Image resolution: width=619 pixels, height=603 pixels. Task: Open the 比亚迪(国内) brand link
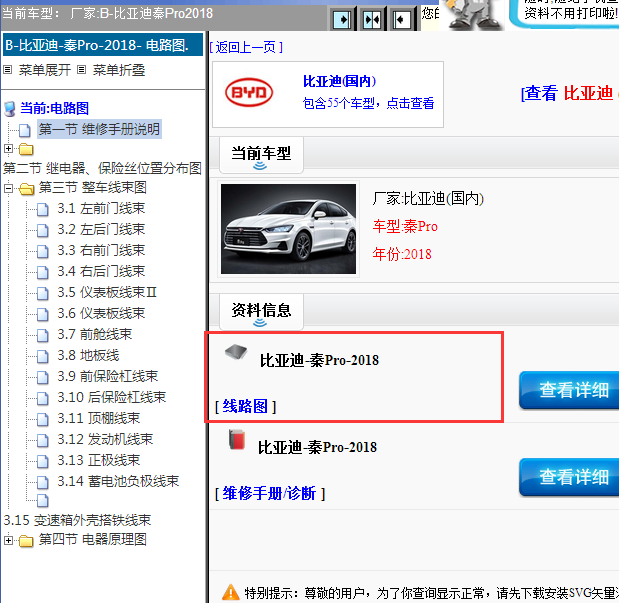(340, 81)
